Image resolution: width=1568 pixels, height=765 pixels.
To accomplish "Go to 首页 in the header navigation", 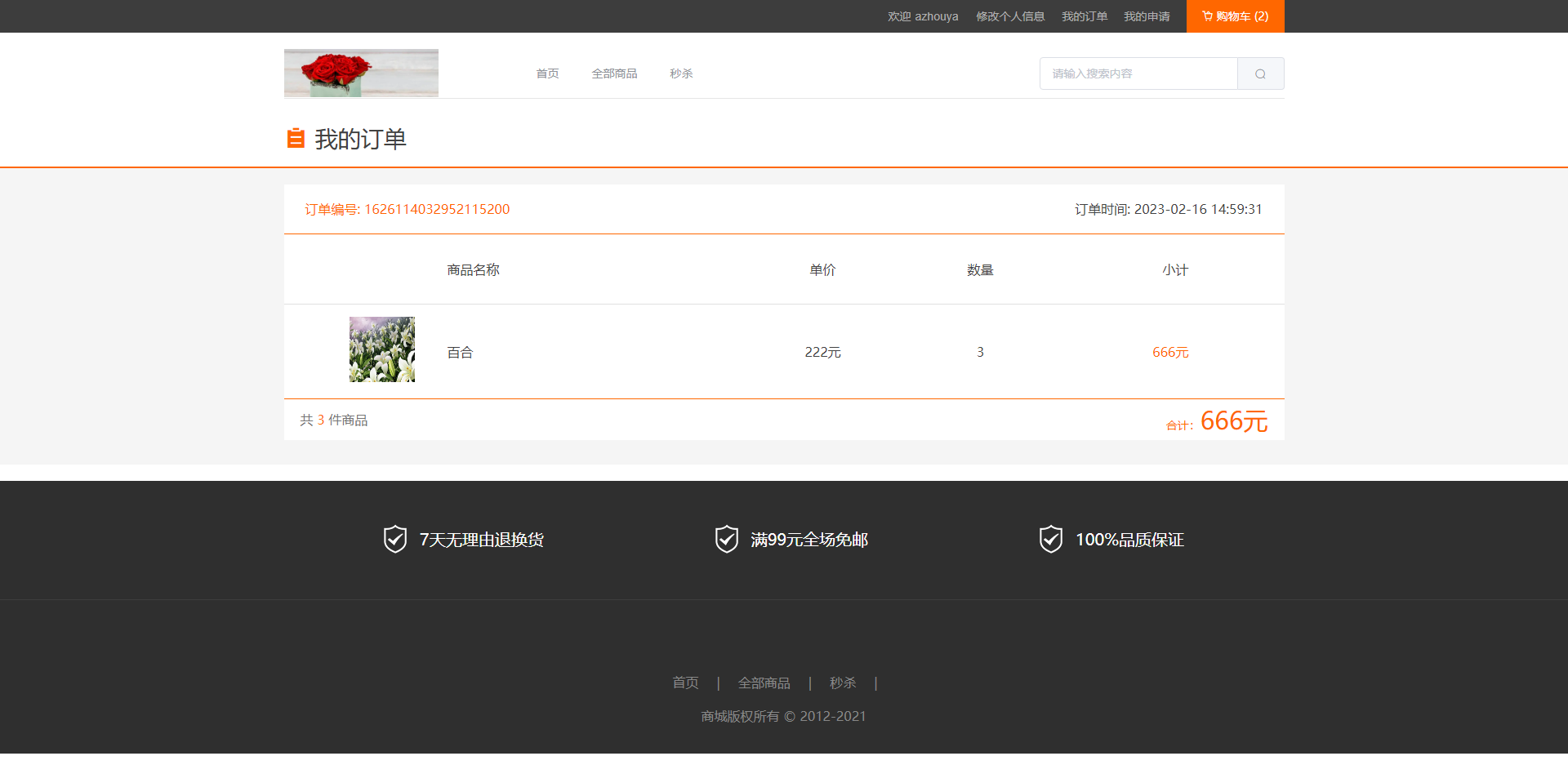I will 547,73.
